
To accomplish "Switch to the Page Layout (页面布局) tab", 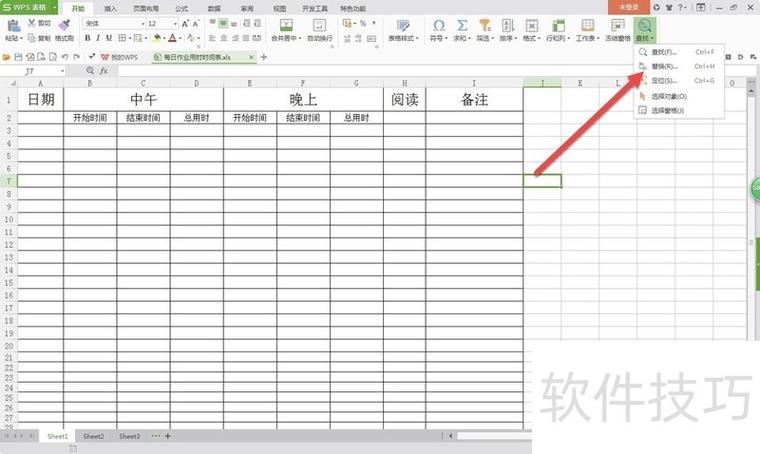I will [x=146, y=9].
